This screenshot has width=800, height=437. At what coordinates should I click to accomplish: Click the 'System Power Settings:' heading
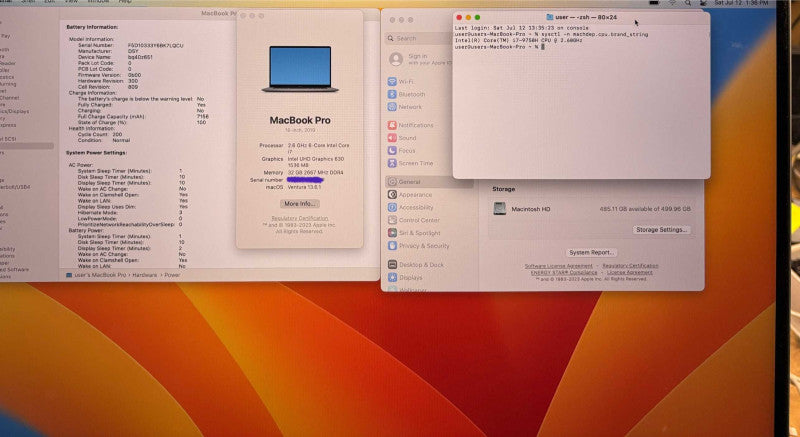[96, 152]
